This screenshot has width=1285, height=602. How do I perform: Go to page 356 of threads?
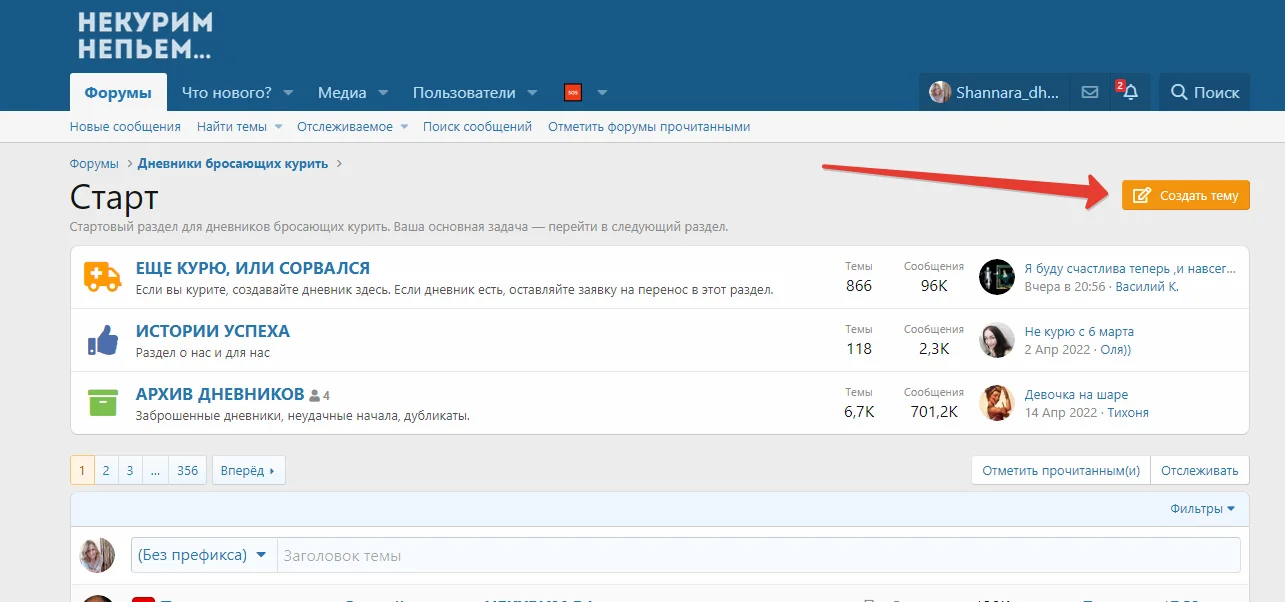point(188,470)
